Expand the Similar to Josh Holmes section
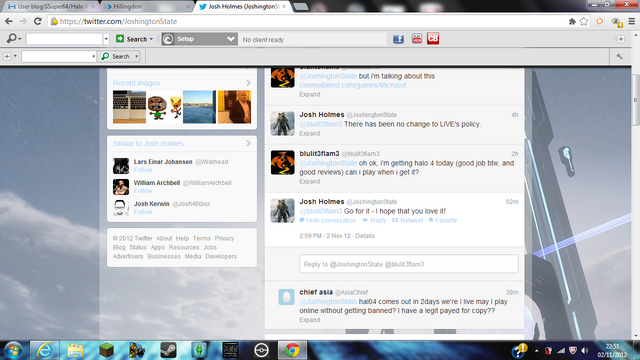The image size is (640, 360). point(248,143)
